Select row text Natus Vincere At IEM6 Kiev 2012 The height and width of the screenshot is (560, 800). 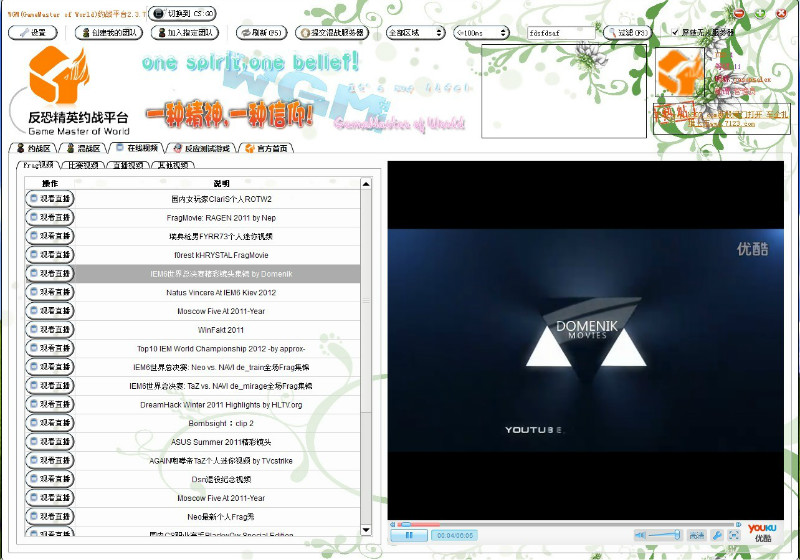coord(221,293)
